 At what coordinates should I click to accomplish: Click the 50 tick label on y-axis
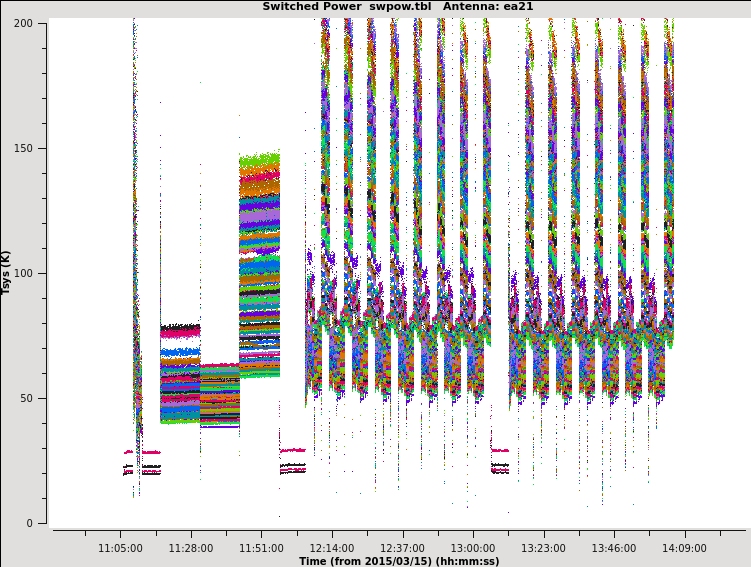point(26,398)
